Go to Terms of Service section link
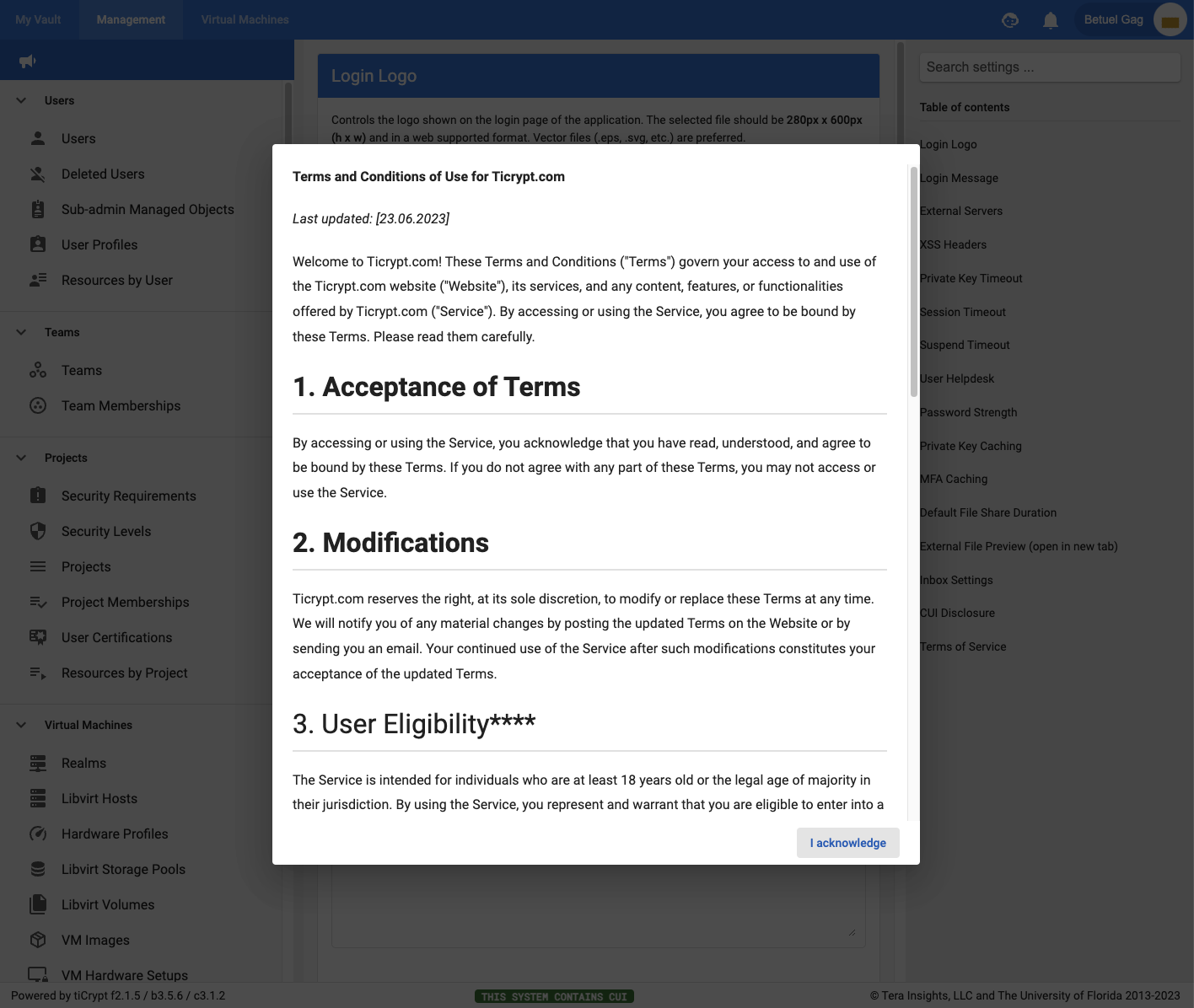This screenshot has width=1194, height=1008. pos(963,646)
